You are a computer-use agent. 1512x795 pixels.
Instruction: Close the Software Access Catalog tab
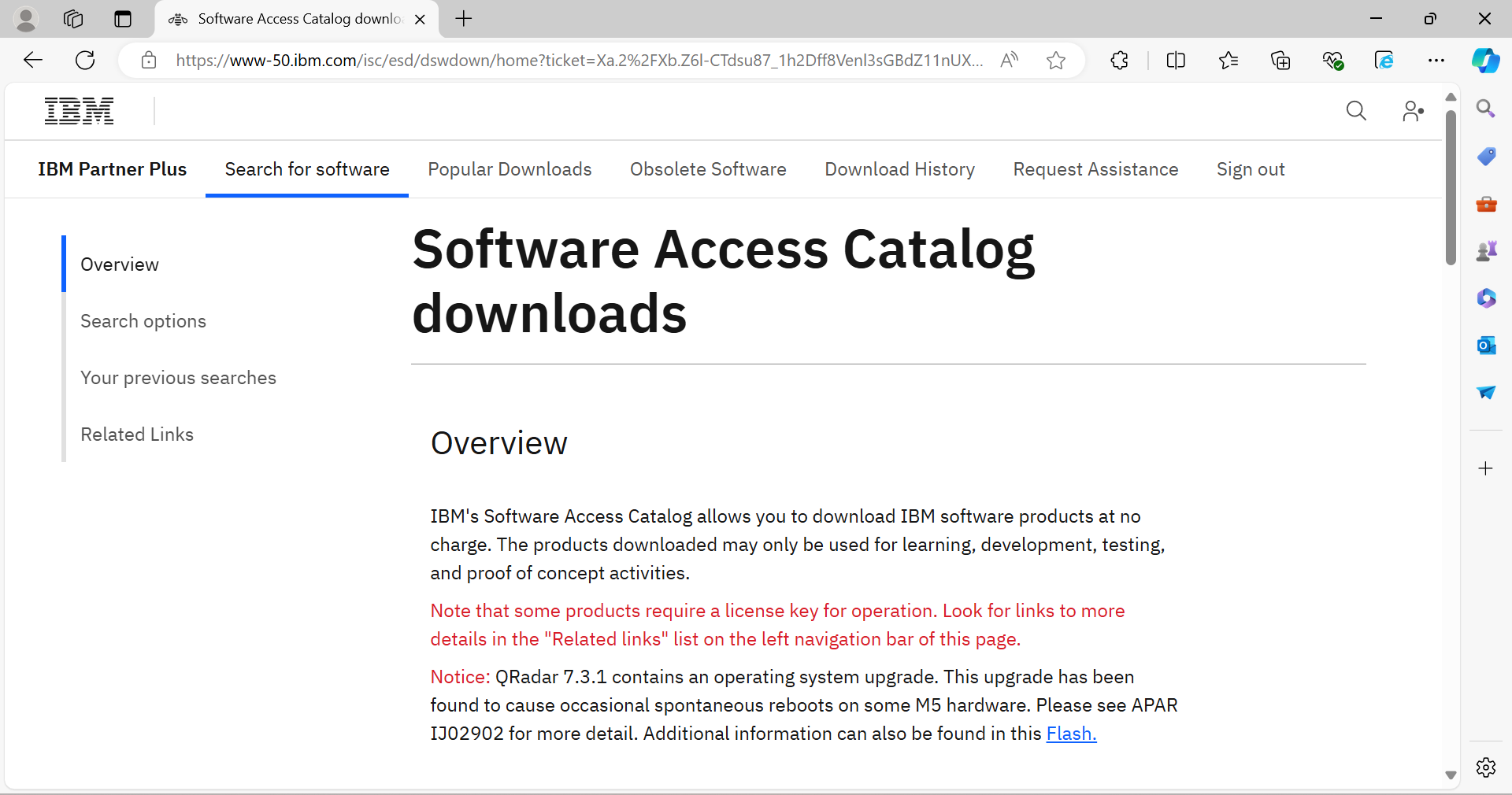point(420,20)
